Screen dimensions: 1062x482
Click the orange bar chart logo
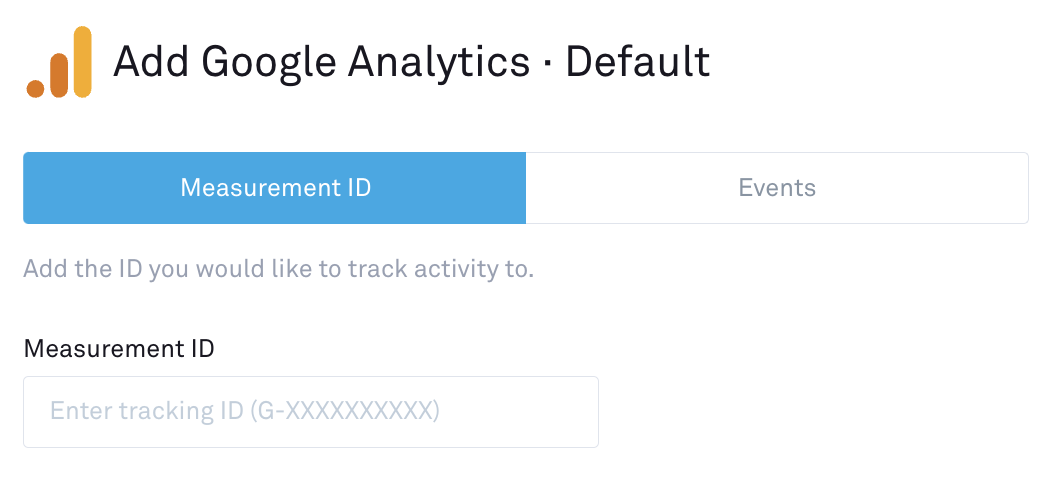(x=59, y=63)
